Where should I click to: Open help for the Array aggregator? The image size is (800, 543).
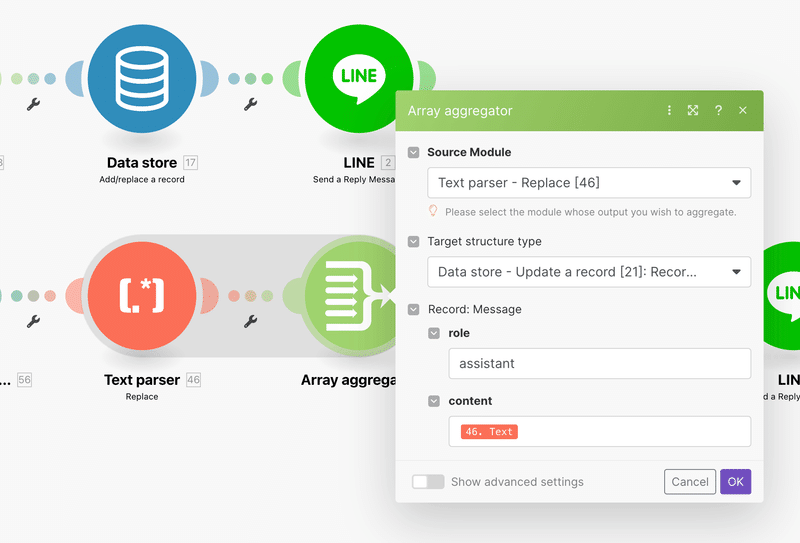tap(718, 110)
